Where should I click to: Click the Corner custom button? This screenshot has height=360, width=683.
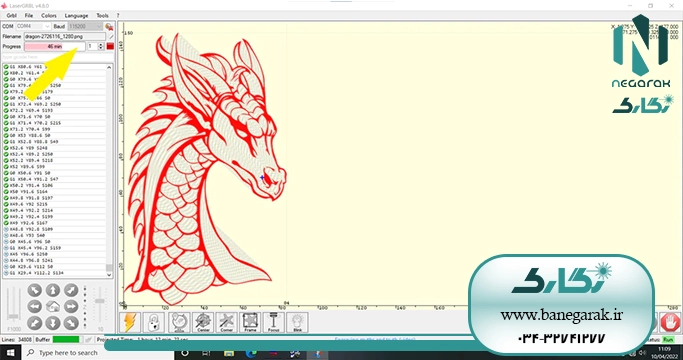pyautogui.click(x=227, y=323)
